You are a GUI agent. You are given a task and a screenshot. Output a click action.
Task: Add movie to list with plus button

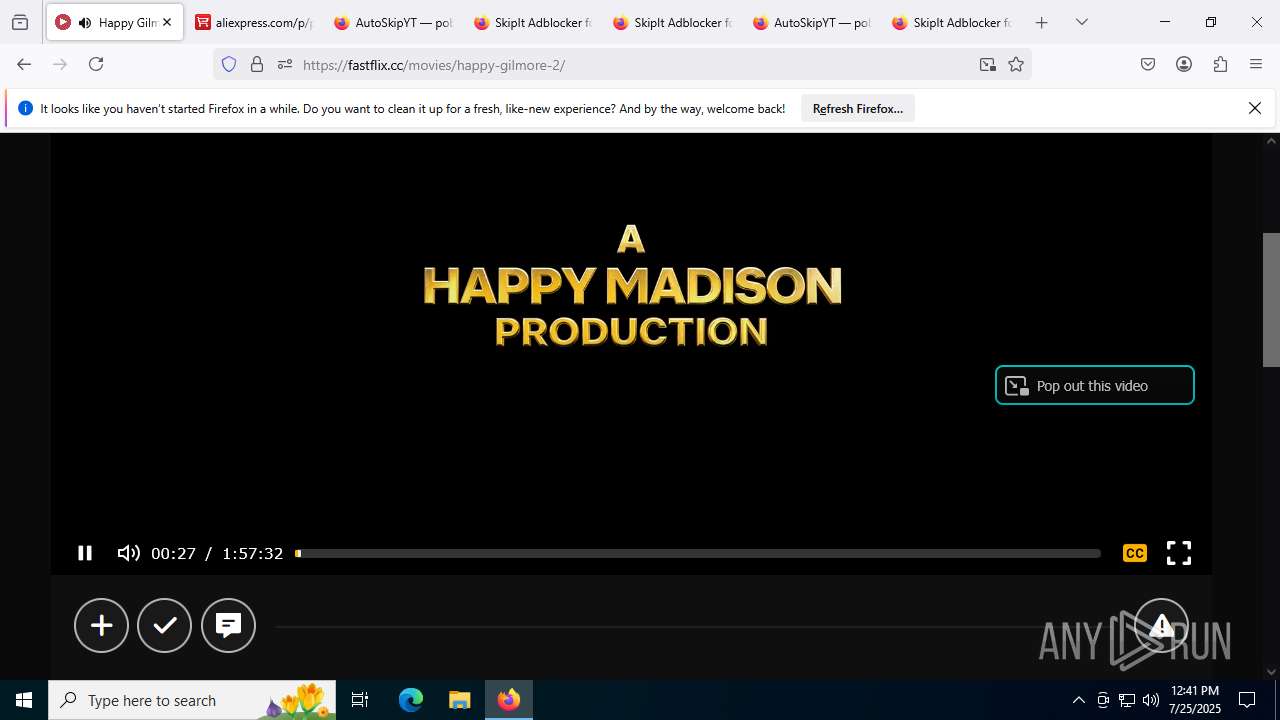(101, 625)
